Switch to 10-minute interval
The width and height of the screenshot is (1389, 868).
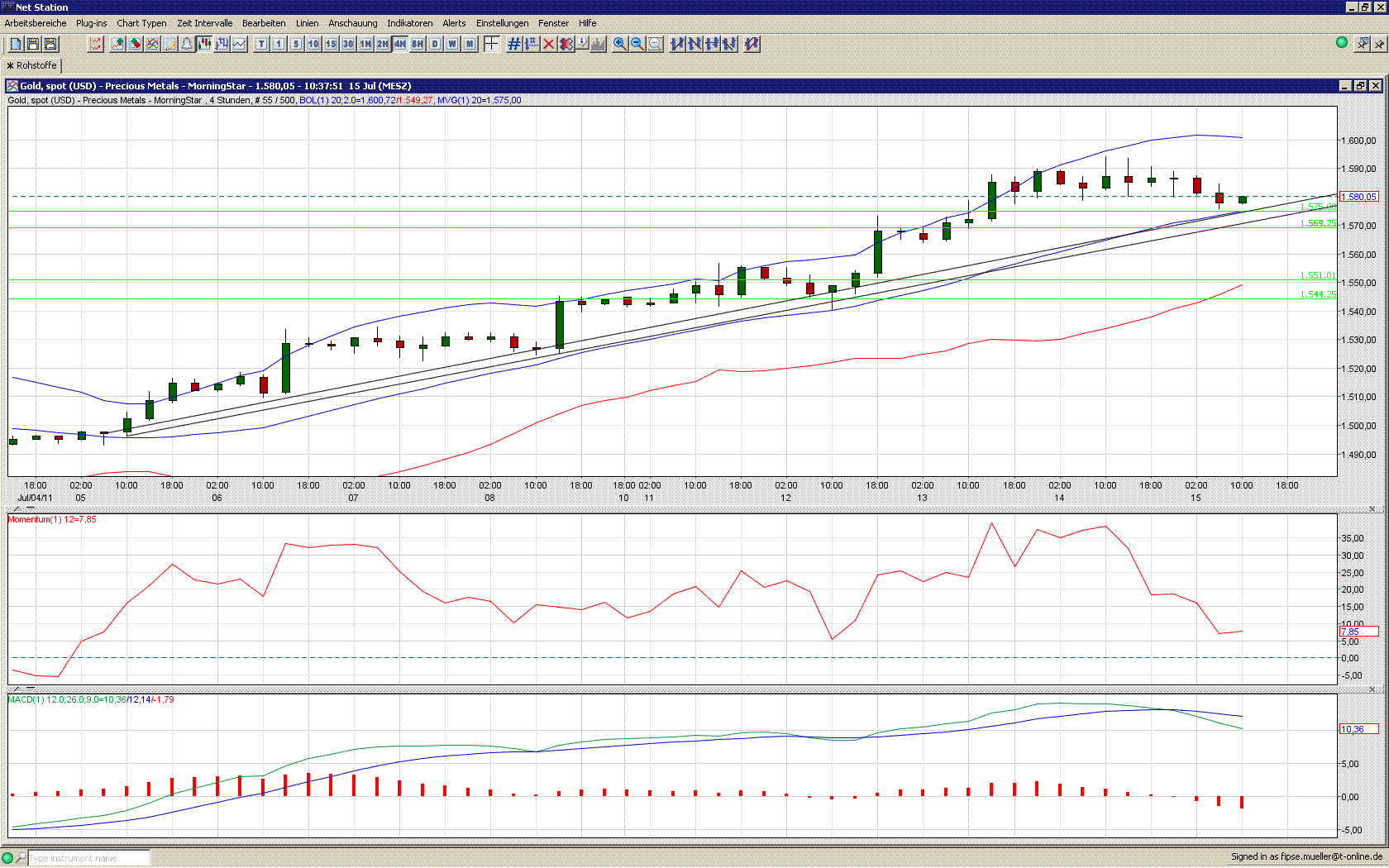click(x=313, y=44)
